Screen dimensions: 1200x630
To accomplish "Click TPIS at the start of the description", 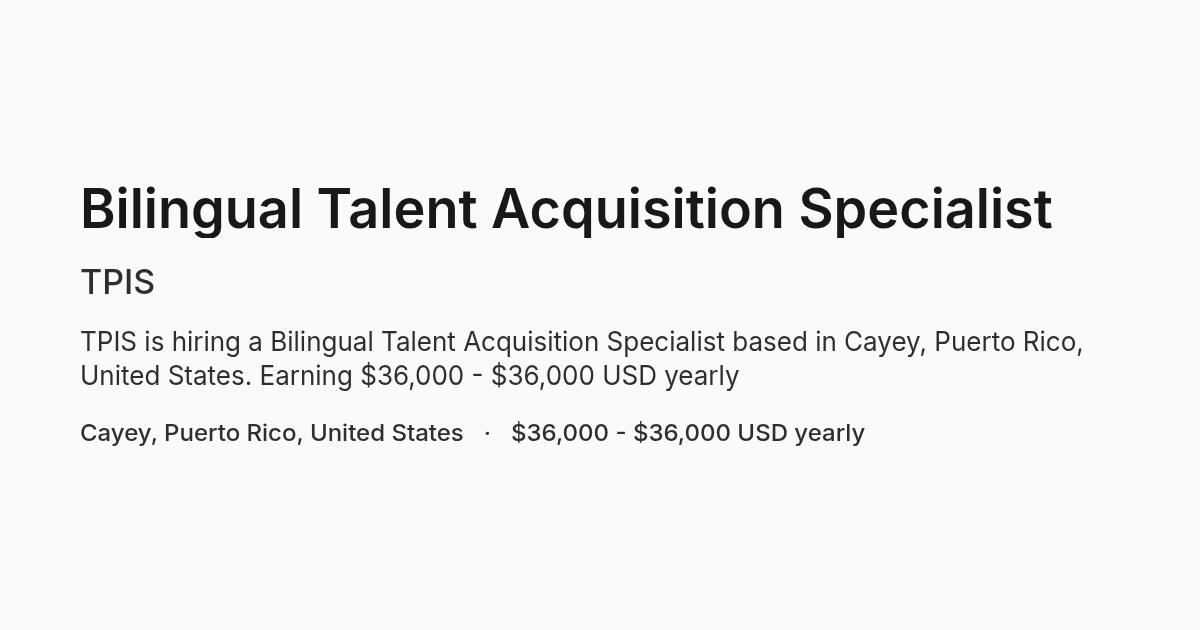I will point(108,342).
